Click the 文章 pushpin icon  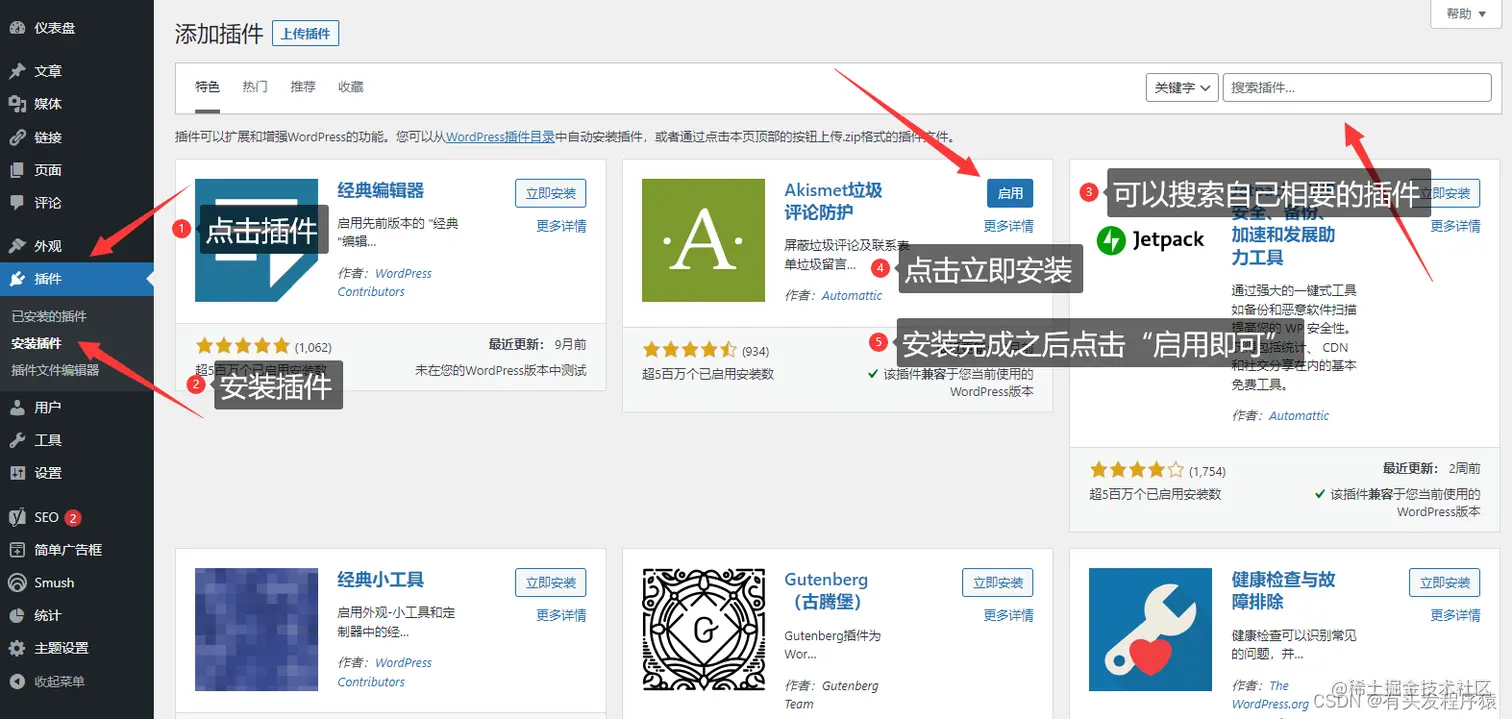click(x=17, y=71)
